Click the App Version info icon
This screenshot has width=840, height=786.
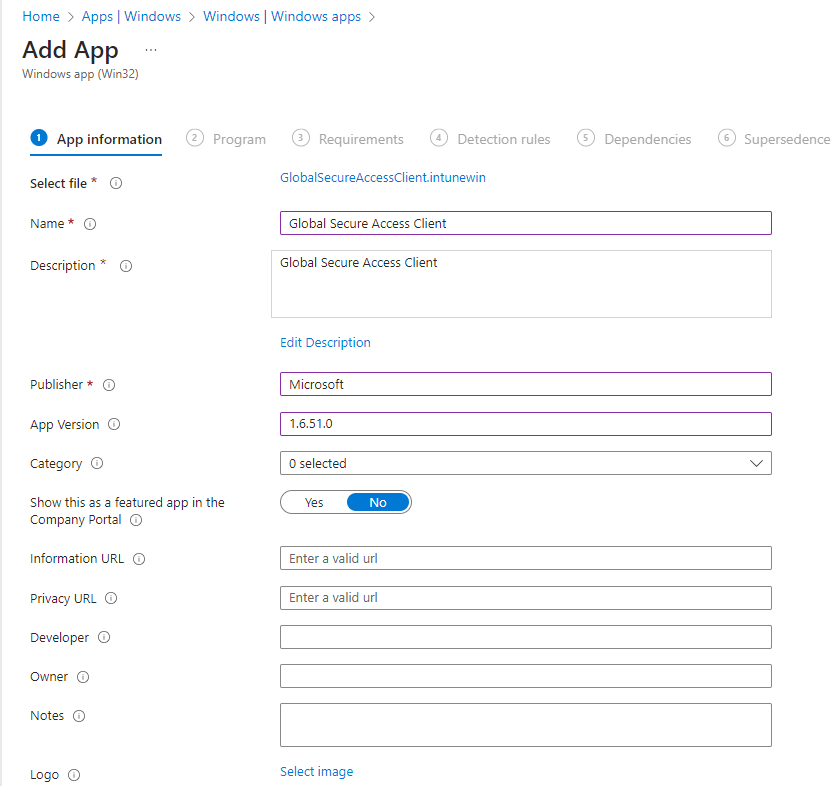(114, 424)
